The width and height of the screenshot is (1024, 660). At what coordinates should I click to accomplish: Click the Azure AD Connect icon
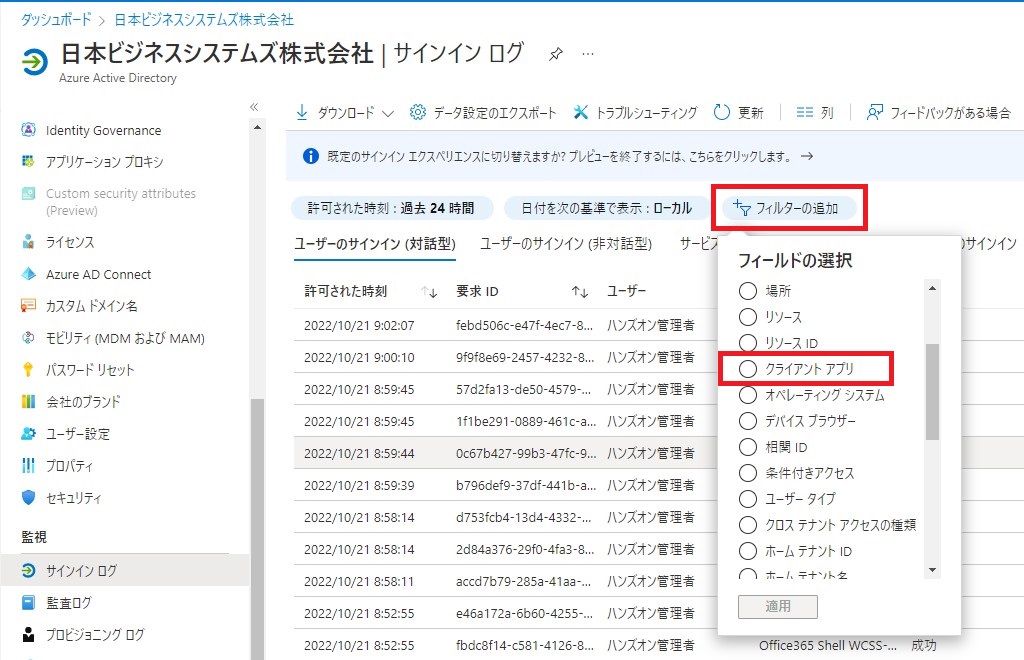(x=28, y=274)
